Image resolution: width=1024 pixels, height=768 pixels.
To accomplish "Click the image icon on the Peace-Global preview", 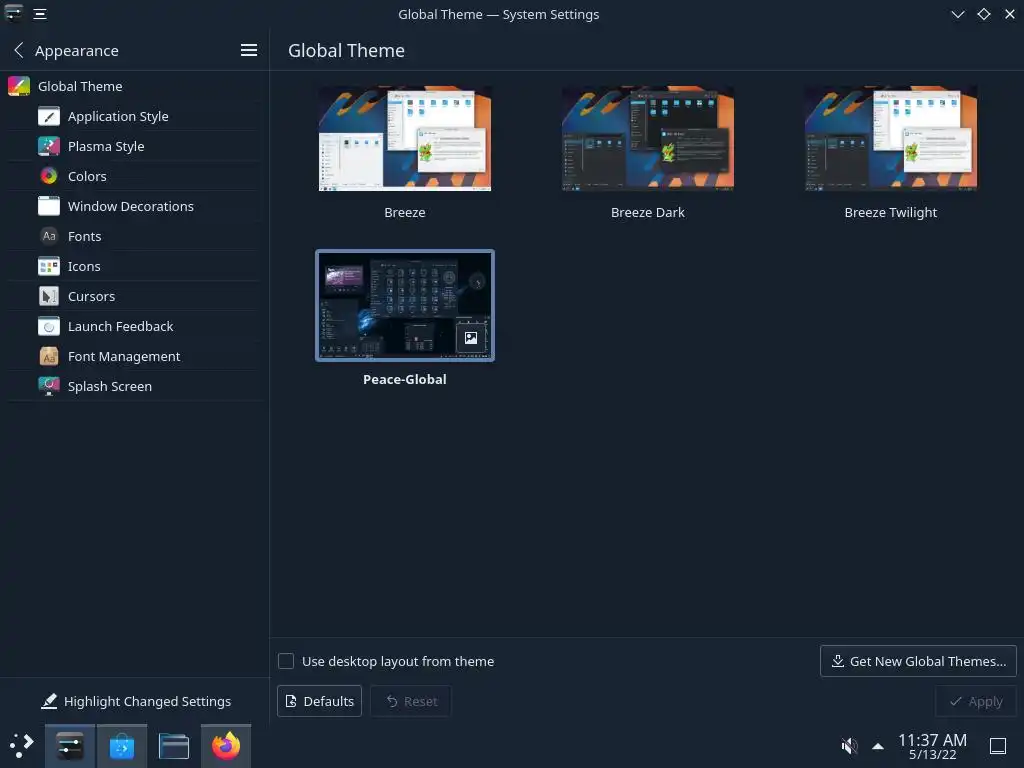I will [x=471, y=338].
